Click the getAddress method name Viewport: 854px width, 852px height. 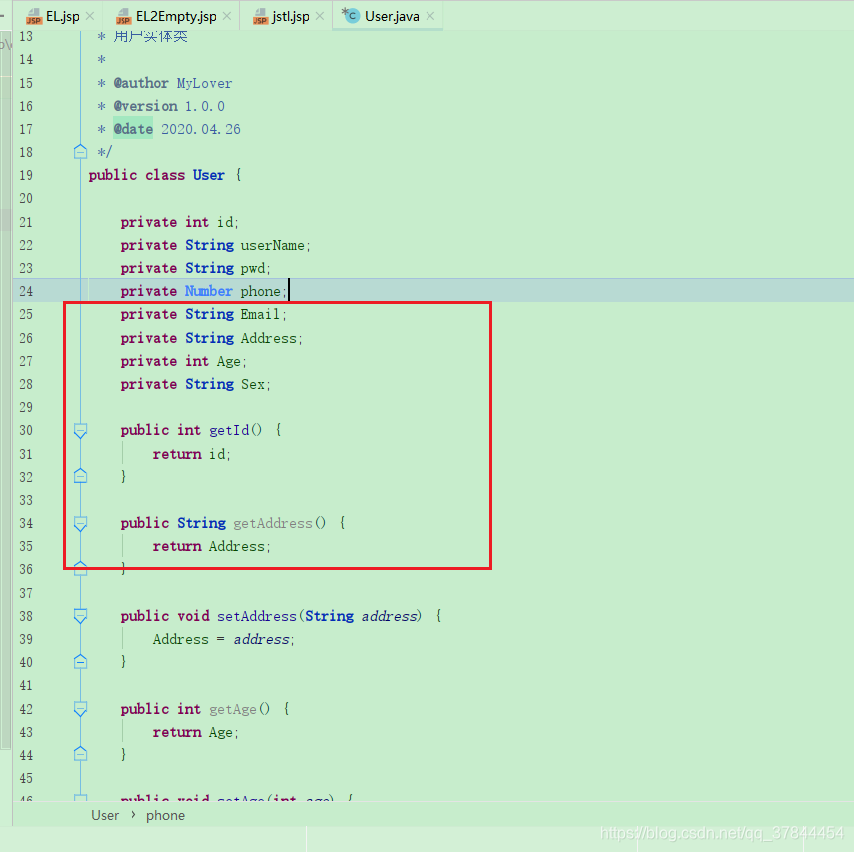coord(273,523)
